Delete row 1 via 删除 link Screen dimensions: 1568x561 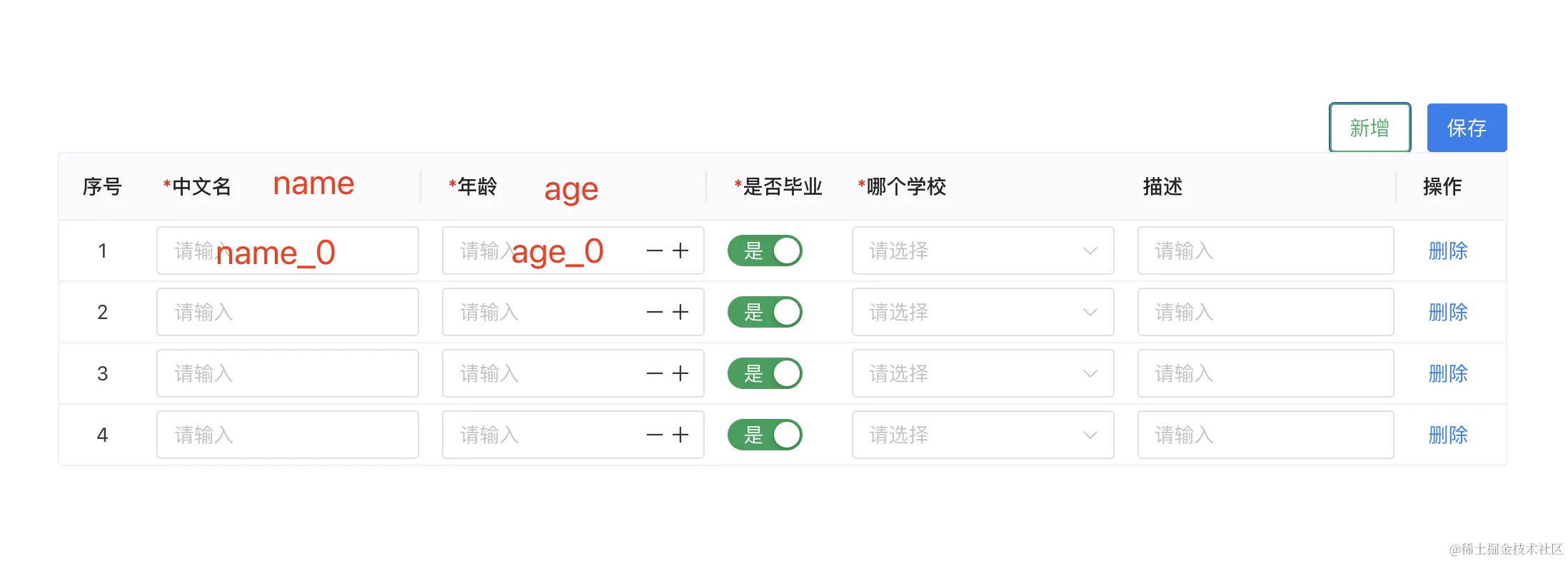(1447, 251)
